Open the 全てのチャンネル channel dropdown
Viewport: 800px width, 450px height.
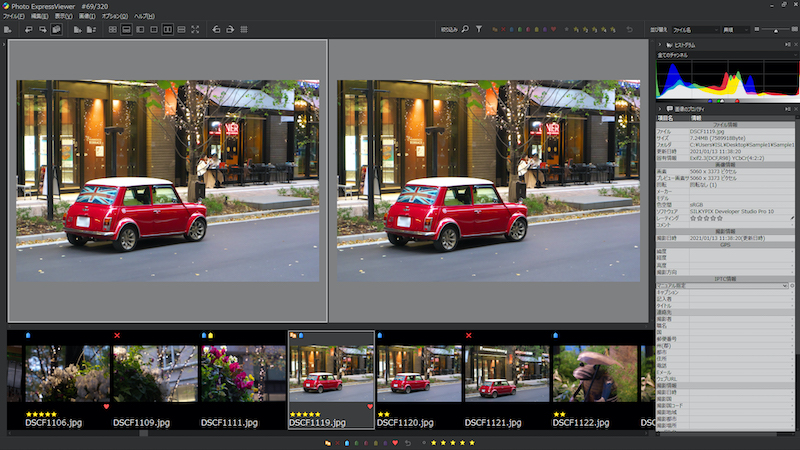click(x=727, y=55)
